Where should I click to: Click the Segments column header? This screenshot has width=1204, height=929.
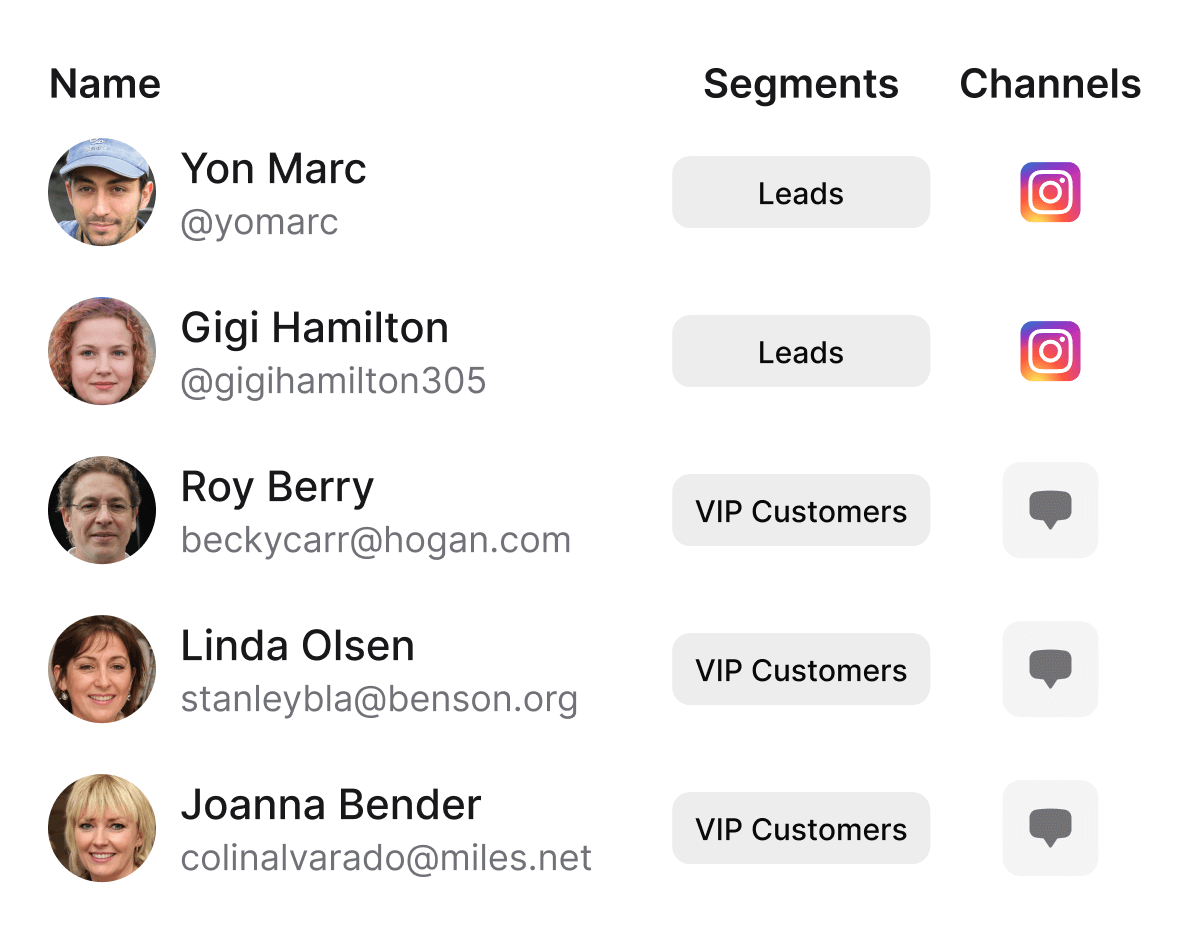point(800,84)
